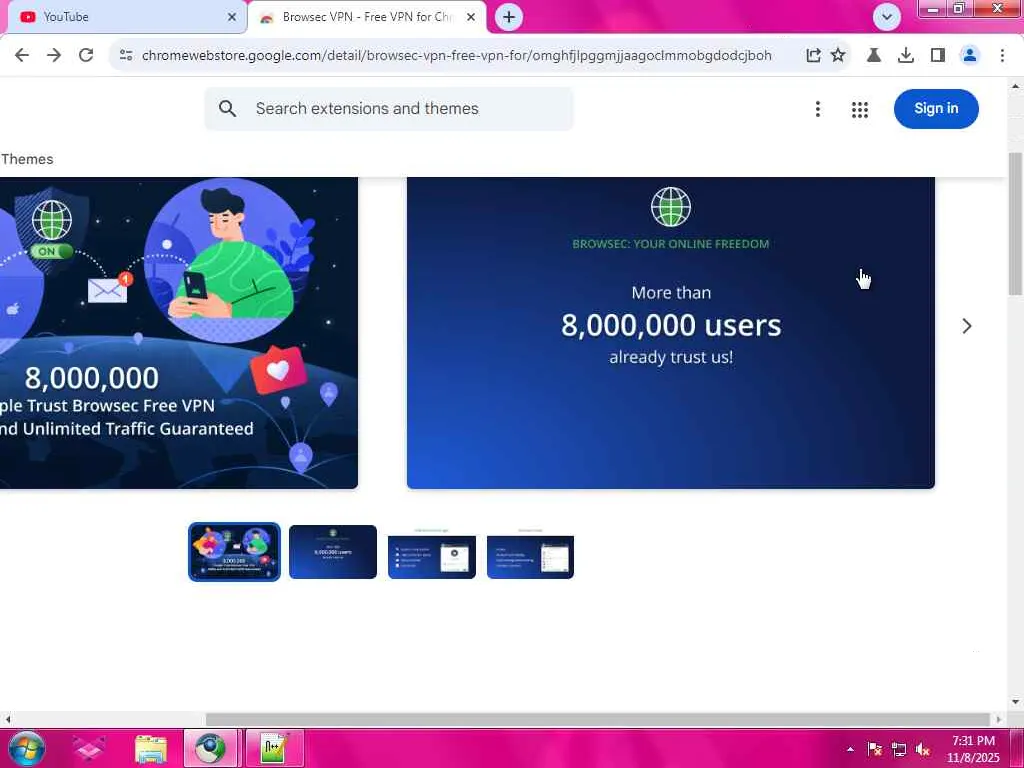The height and width of the screenshot is (768, 1024).
Task: Click the horizontal scrollbar thumb
Action: (x=598, y=719)
